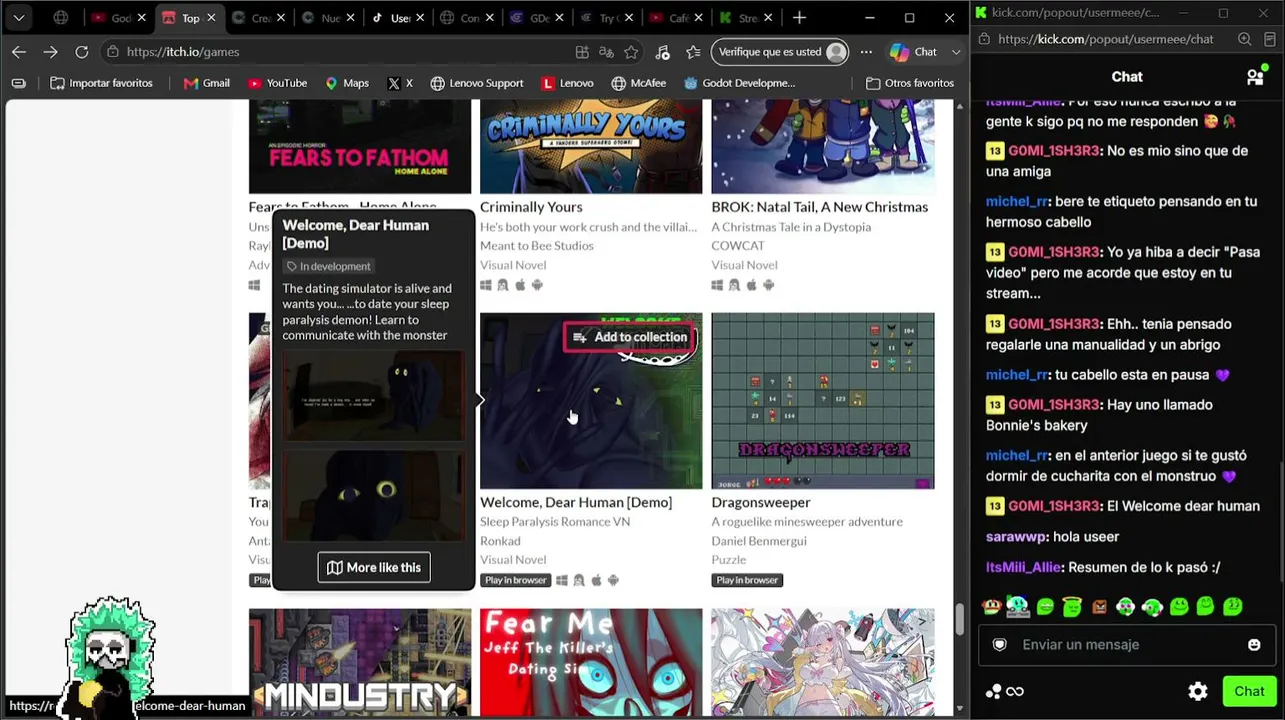Bookmark this page with the star icon
The width and height of the screenshot is (1285, 720).
(x=631, y=52)
